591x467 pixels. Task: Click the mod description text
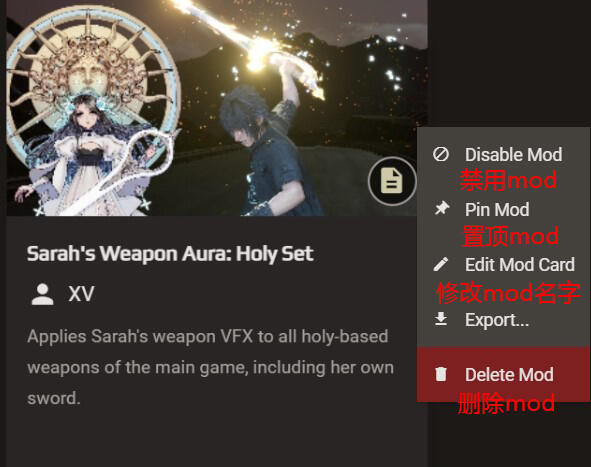click(210, 367)
